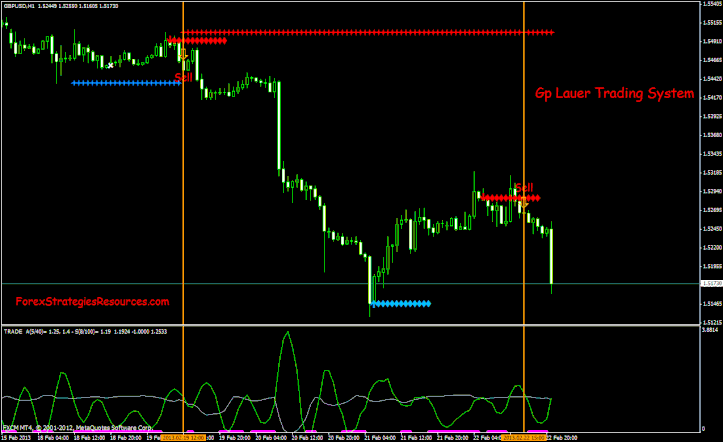Click the time axis label 19 Feb 20:00
723x442 pixels.
[235, 437]
